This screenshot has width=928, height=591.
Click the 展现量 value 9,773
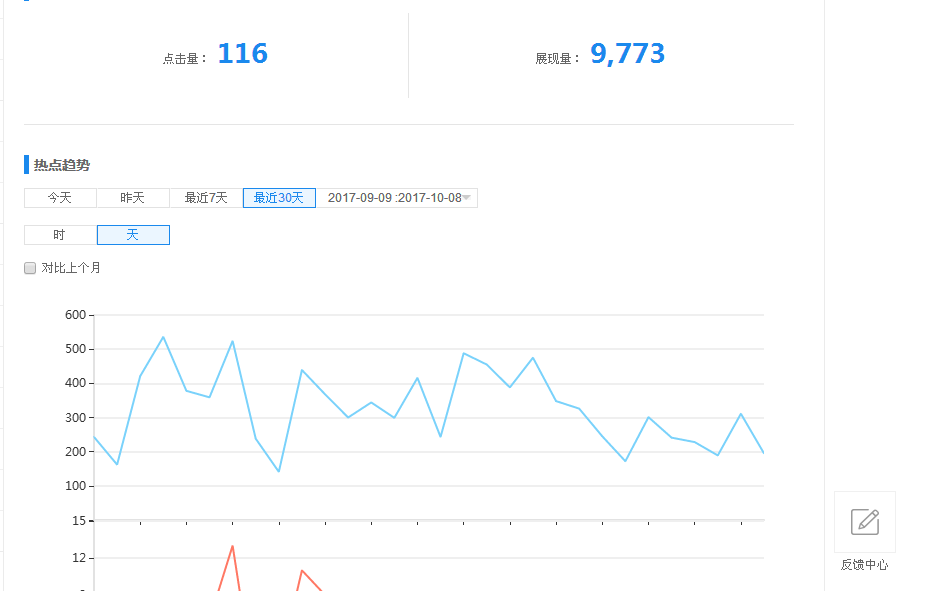coord(627,54)
